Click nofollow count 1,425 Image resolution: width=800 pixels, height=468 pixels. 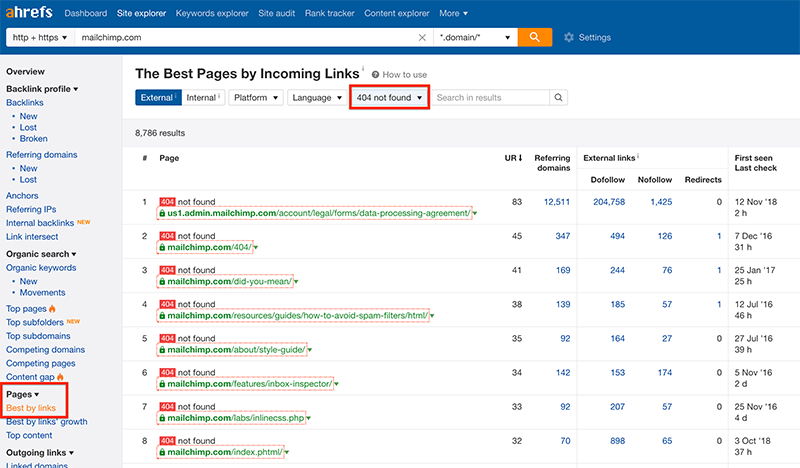click(661, 202)
